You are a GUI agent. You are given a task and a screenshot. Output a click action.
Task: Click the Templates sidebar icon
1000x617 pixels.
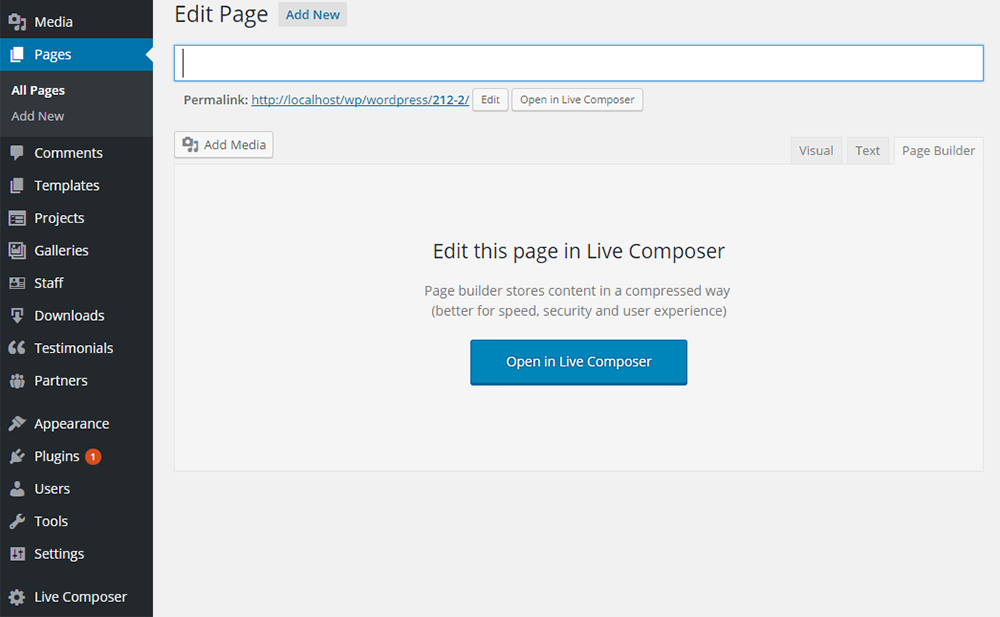(x=17, y=185)
